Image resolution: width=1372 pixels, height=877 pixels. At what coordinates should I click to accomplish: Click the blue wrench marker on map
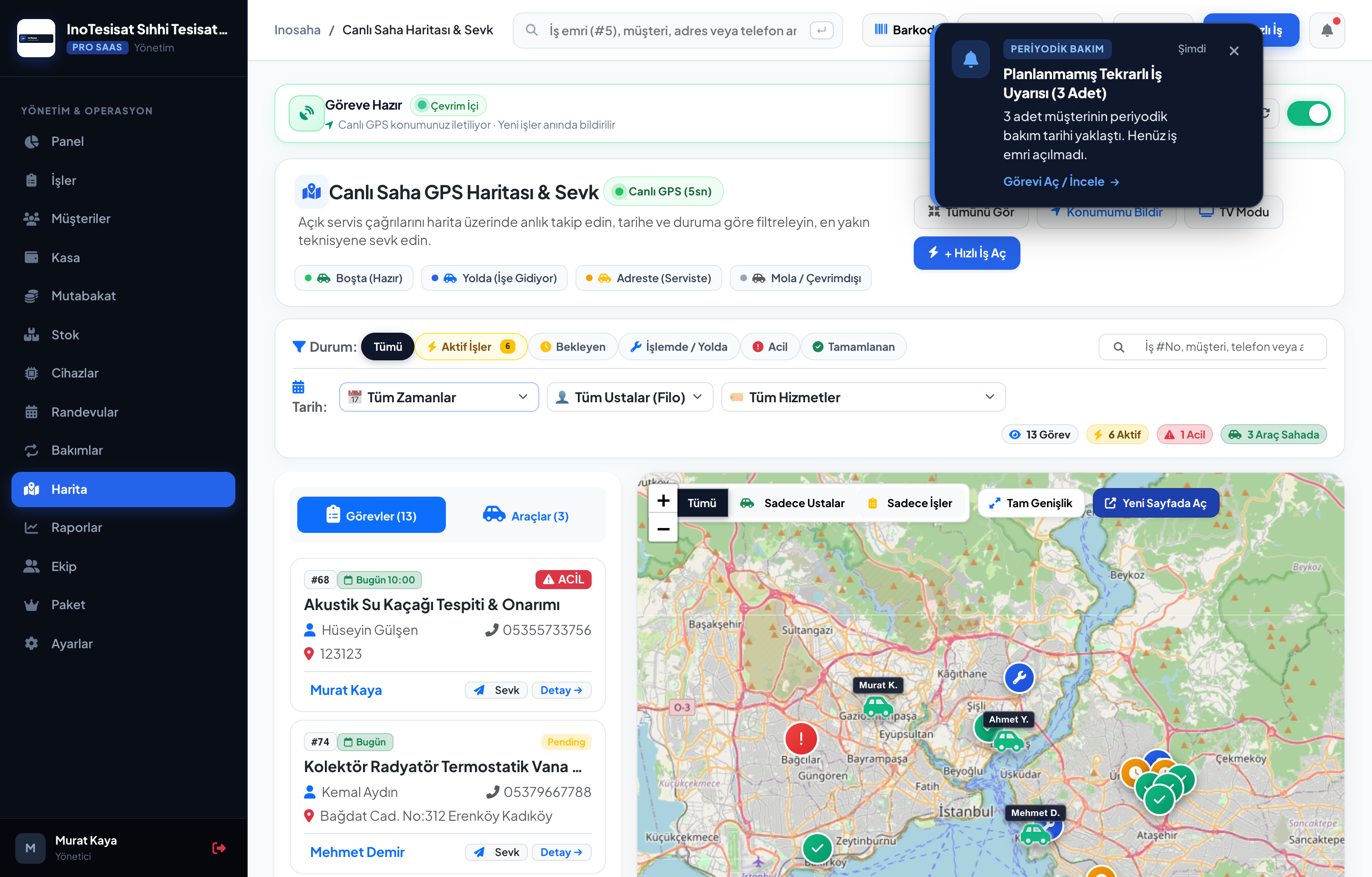point(1019,678)
